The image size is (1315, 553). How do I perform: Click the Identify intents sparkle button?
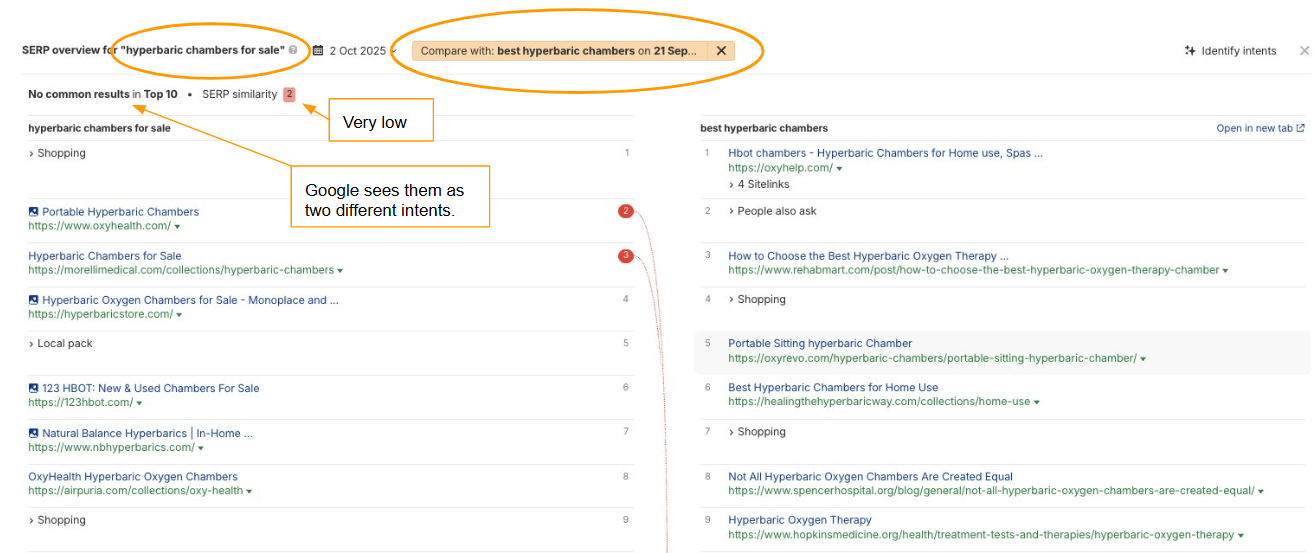(1230, 51)
